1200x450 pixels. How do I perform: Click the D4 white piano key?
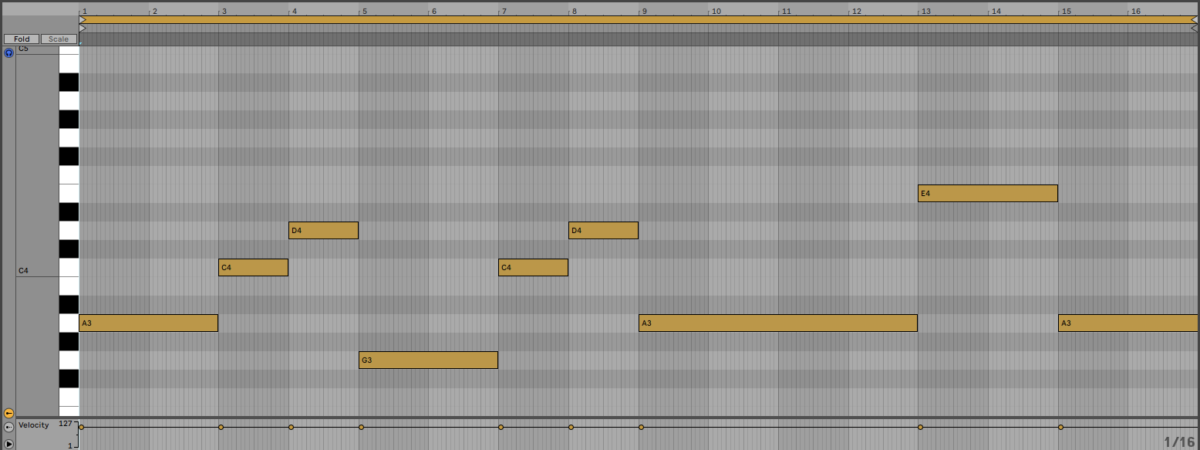(69, 230)
